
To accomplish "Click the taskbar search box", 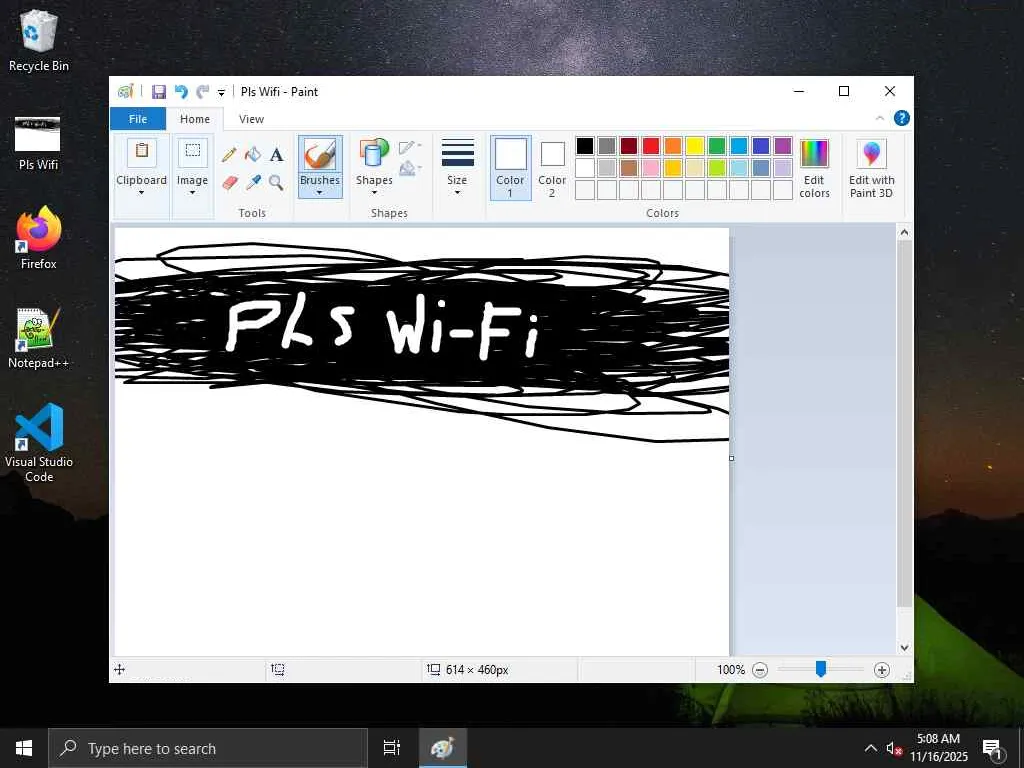I will click(208, 748).
